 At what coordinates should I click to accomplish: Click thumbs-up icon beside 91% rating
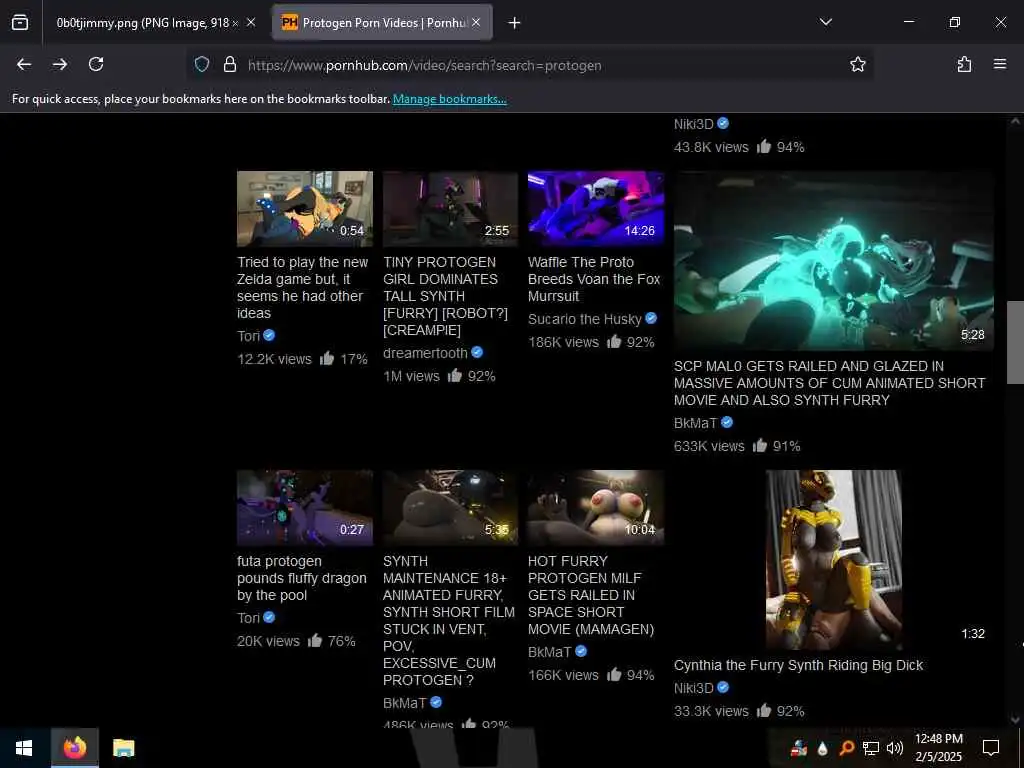(x=760, y=445)
